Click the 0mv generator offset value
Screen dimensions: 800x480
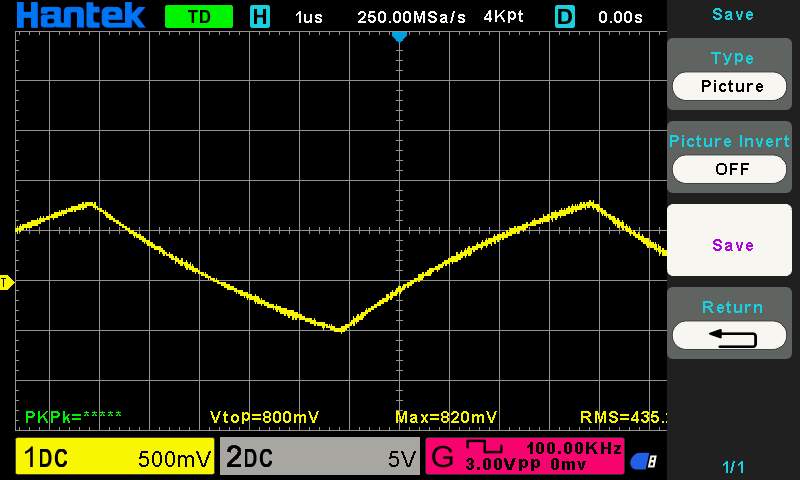click(569, 464)
